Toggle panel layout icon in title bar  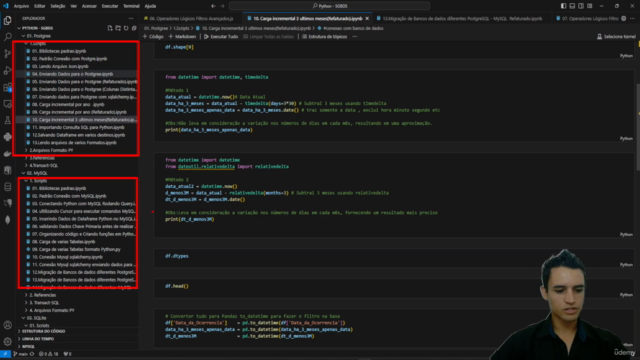[572, 6]
